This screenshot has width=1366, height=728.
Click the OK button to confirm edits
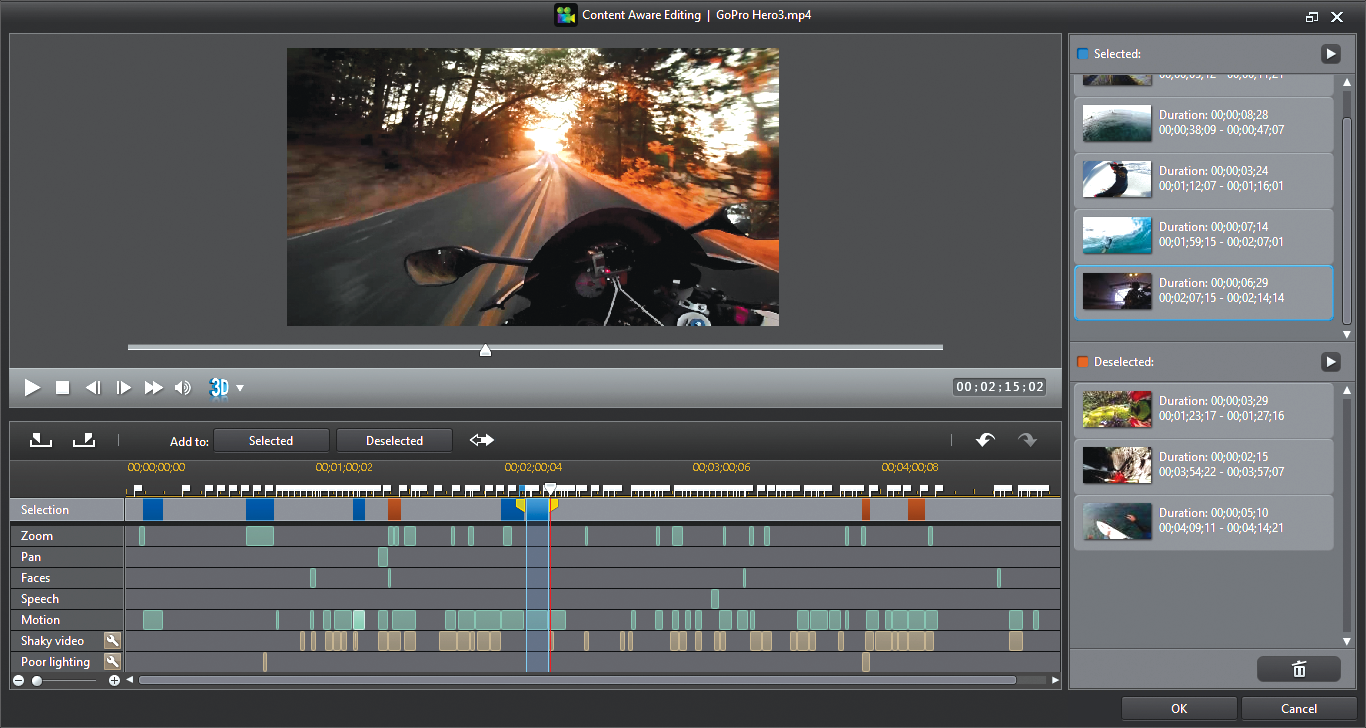tap(1179, 708)
